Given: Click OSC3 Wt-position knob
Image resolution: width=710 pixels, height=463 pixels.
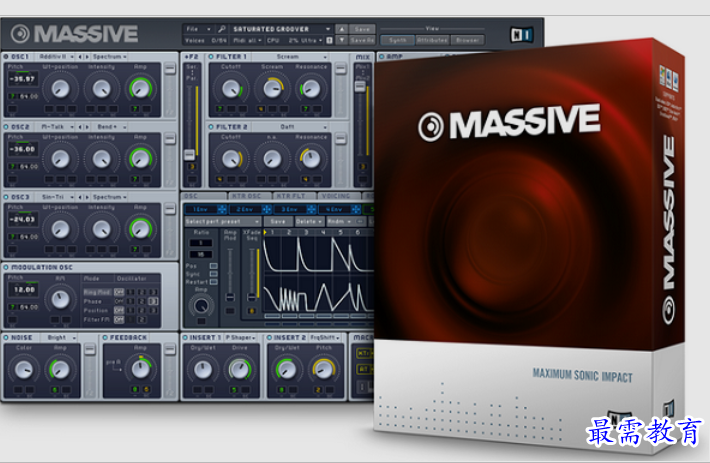Looking at the screenshot, I should click(x=60, y=229).
